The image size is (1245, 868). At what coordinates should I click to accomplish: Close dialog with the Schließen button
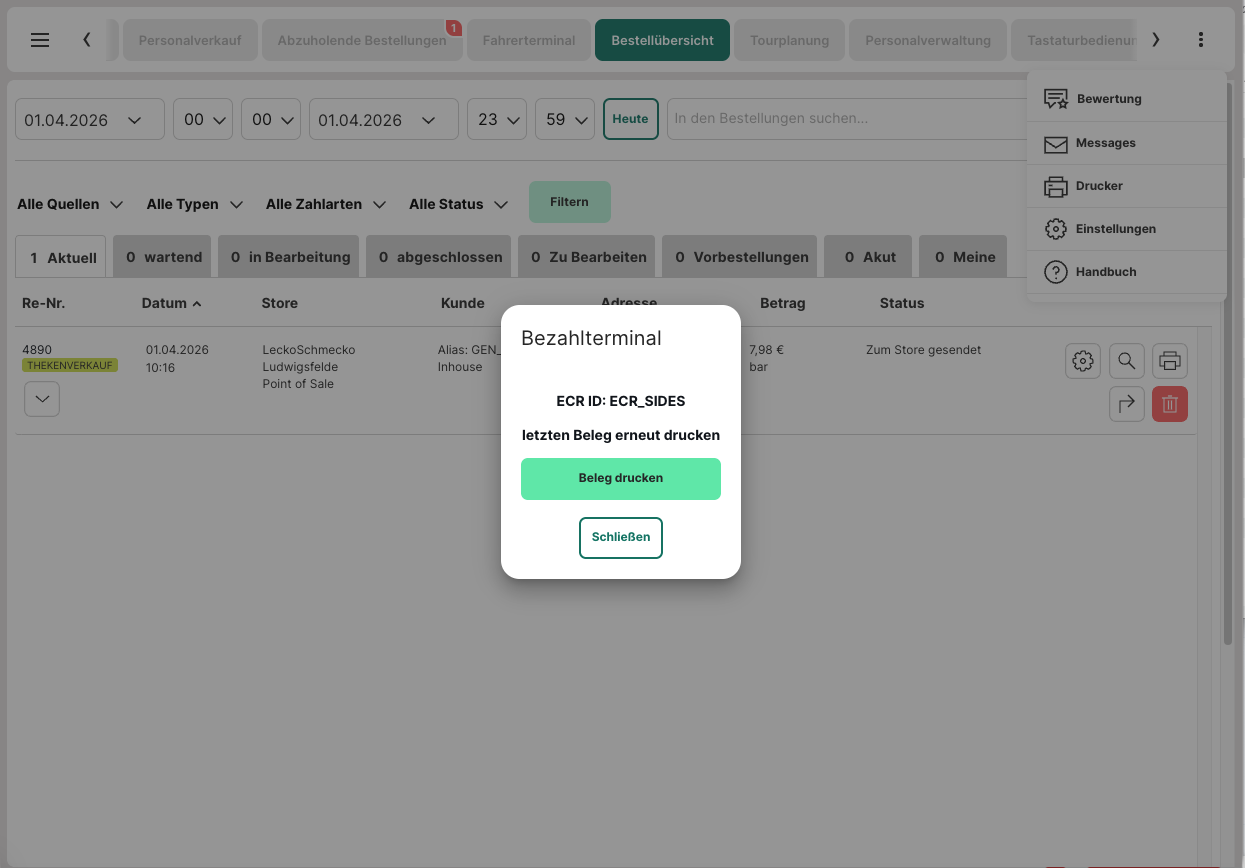tap(620, 537)
